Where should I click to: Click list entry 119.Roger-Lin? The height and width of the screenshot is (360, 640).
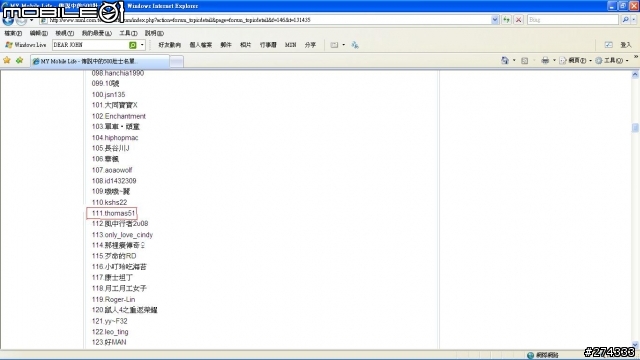click(113, 299)
